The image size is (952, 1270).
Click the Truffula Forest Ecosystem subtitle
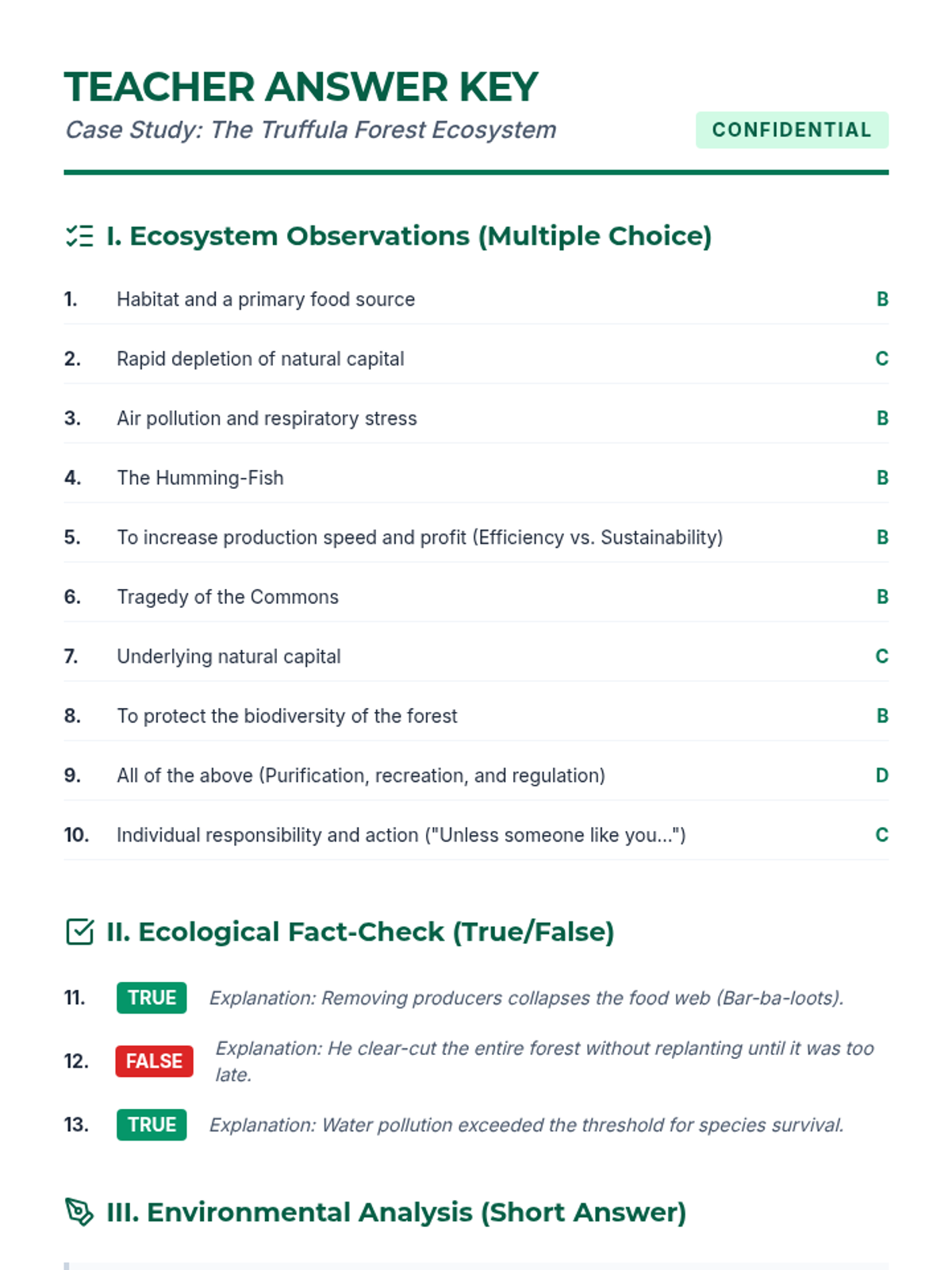click(x=310, y=130)
